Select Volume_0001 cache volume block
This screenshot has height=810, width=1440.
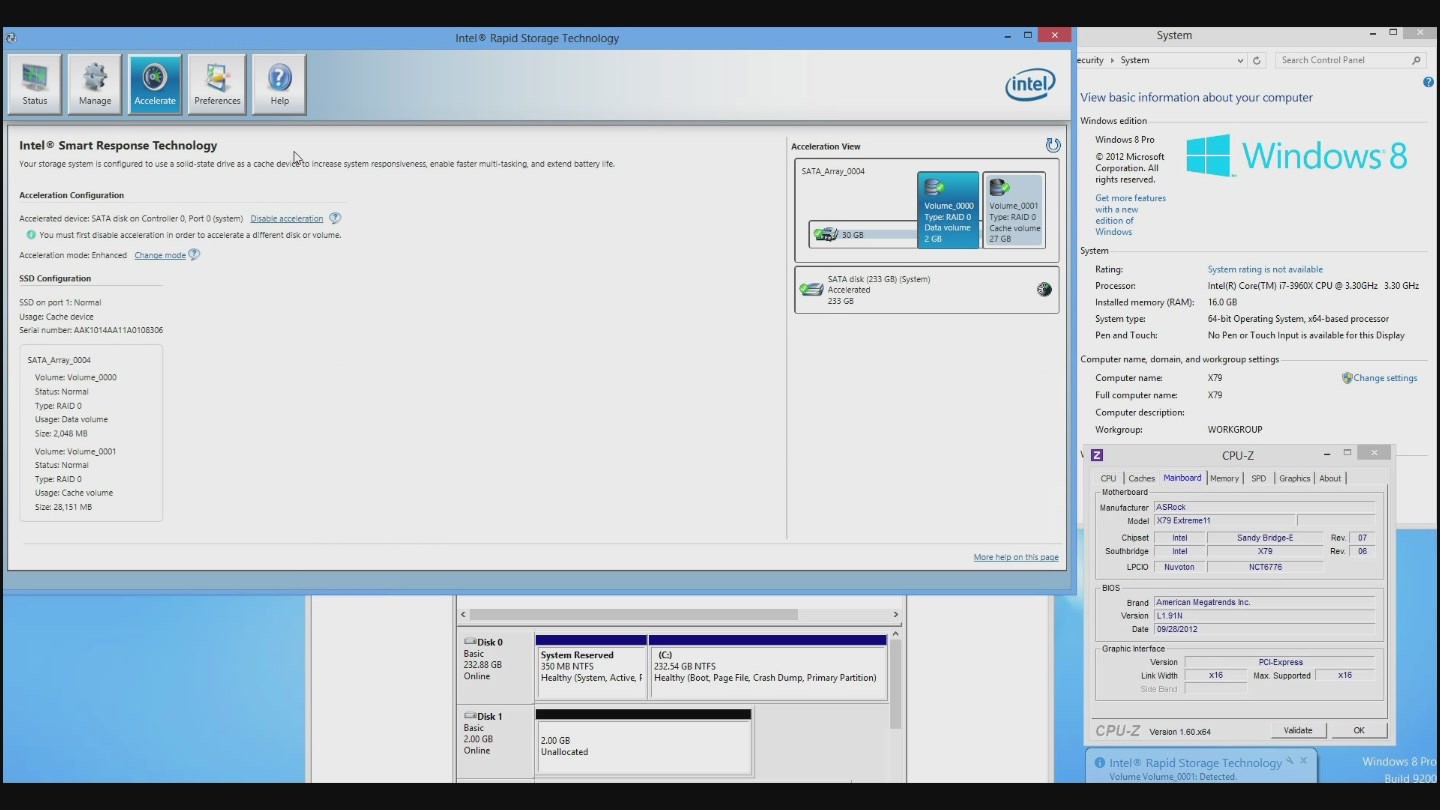pos(1014,210)
